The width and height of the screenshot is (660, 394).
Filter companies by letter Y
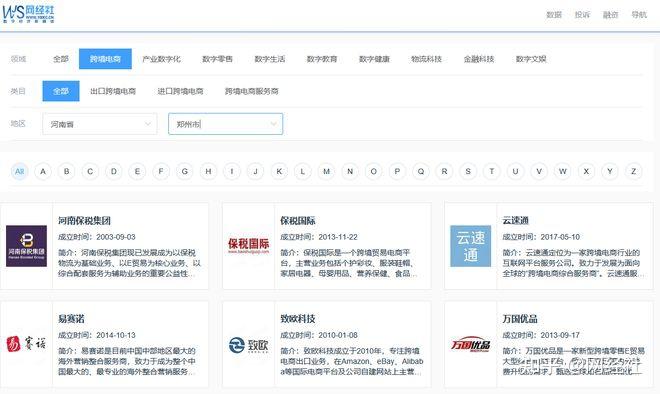609,171
